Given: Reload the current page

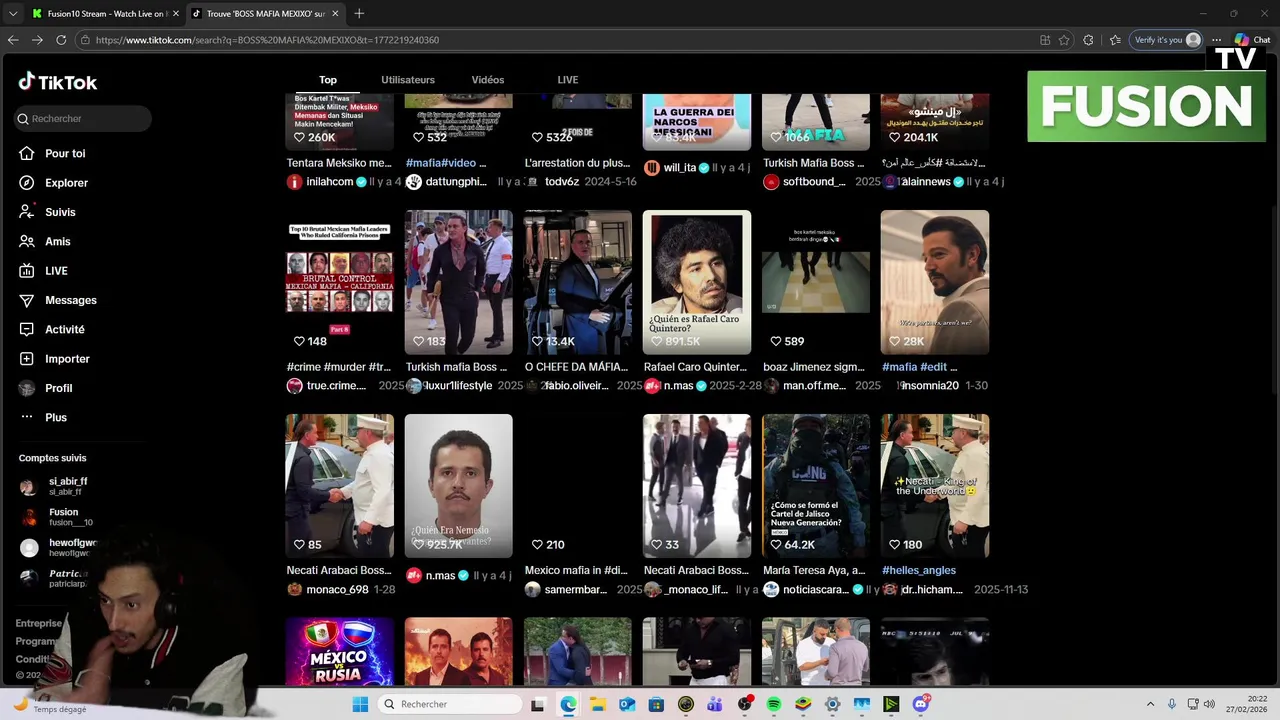Looking at the screenshot, I should (61, 40).
